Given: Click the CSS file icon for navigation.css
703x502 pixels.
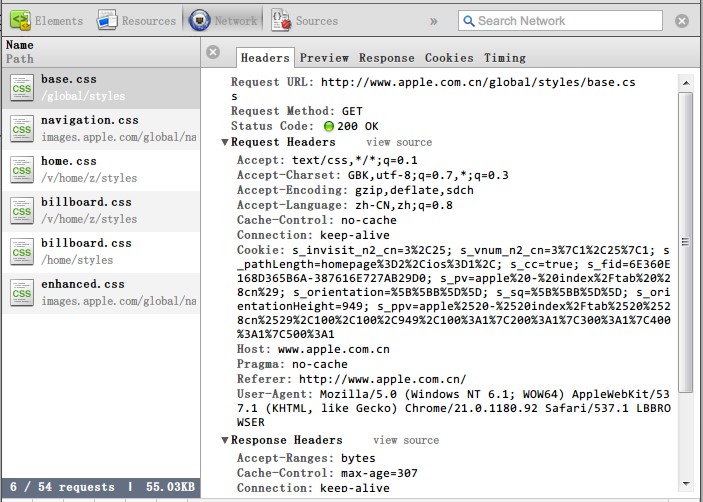Looking at the screenshot, I should click(22, 129).
